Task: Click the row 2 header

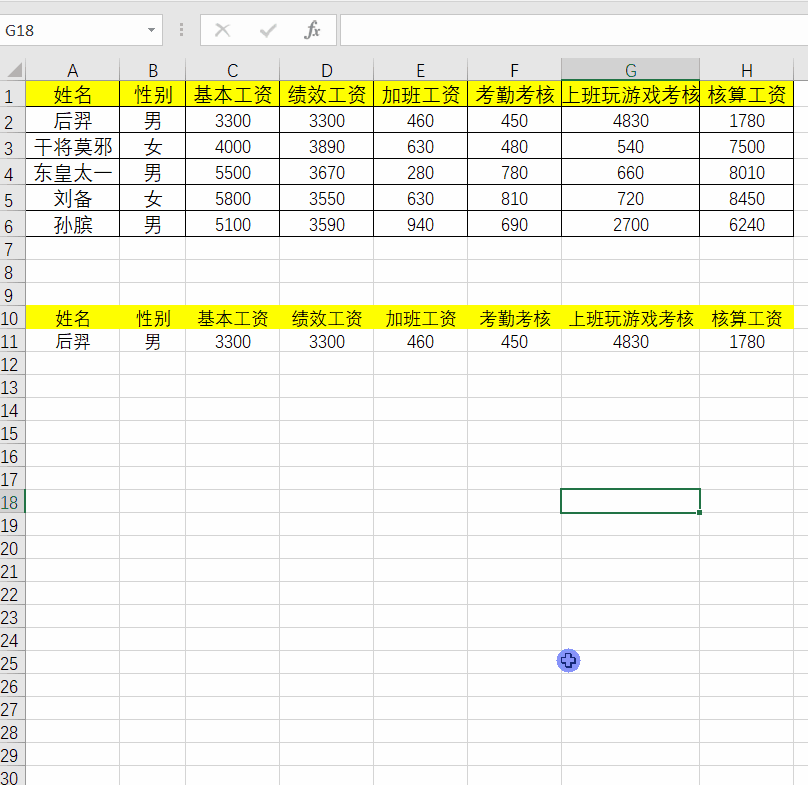Action: [x=12, y=121]
